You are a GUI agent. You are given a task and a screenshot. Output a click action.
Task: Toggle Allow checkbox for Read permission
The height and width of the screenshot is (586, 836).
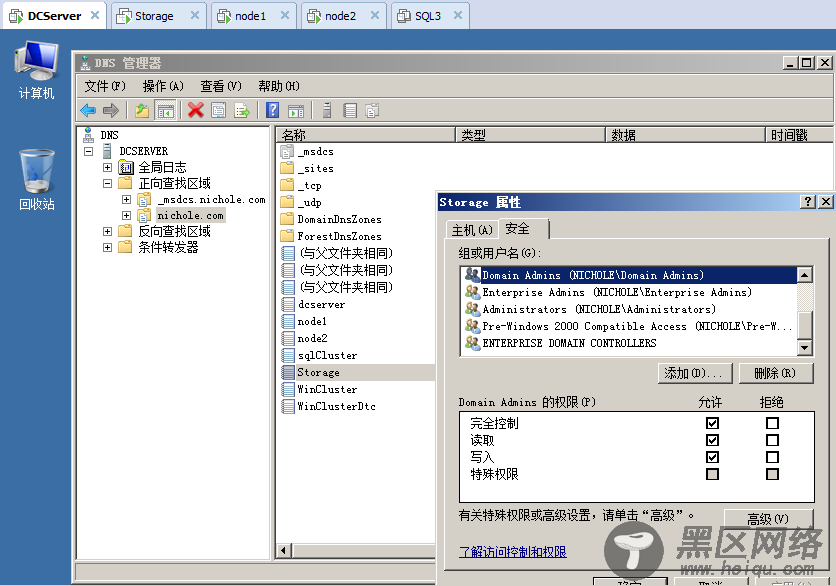[712, 440]
